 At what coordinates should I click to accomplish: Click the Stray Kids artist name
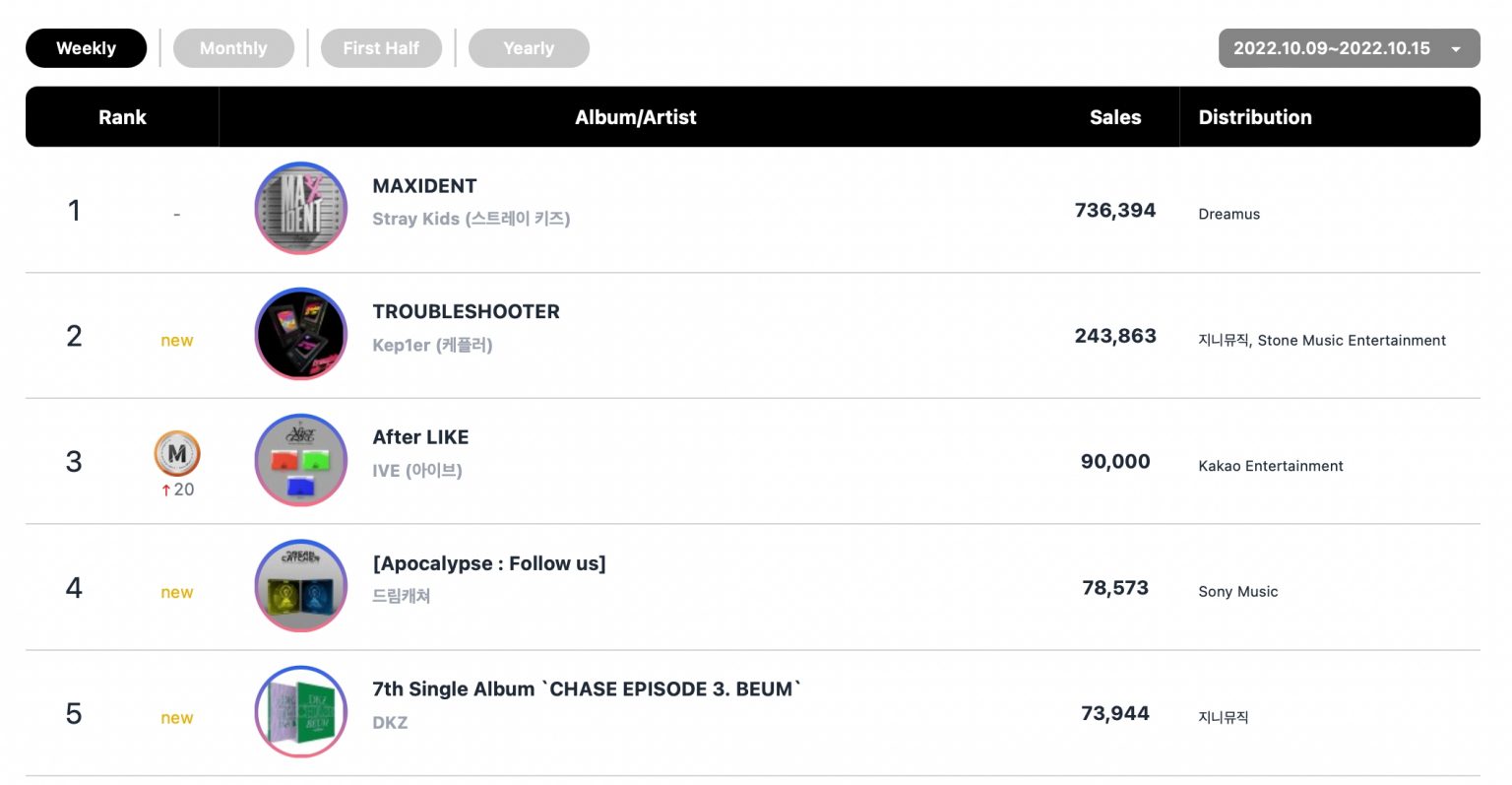click(472, 219)
